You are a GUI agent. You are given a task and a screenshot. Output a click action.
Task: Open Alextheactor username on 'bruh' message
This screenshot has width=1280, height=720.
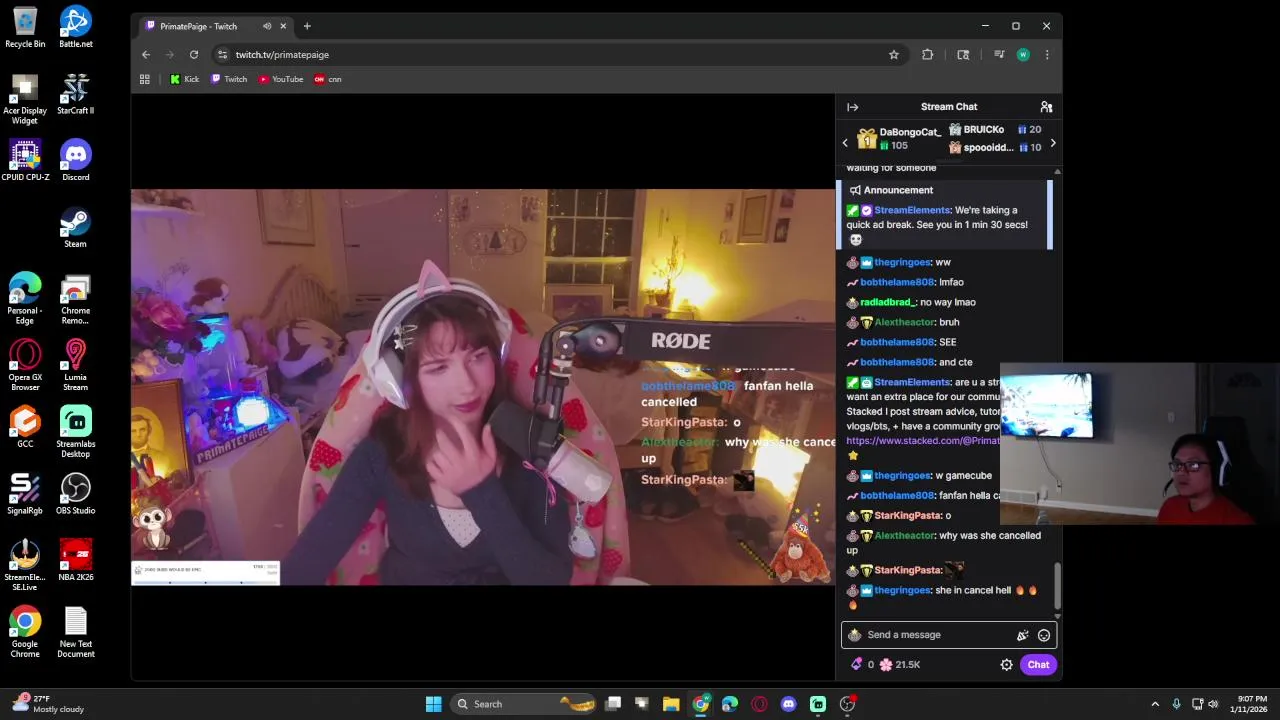point(904,322)
